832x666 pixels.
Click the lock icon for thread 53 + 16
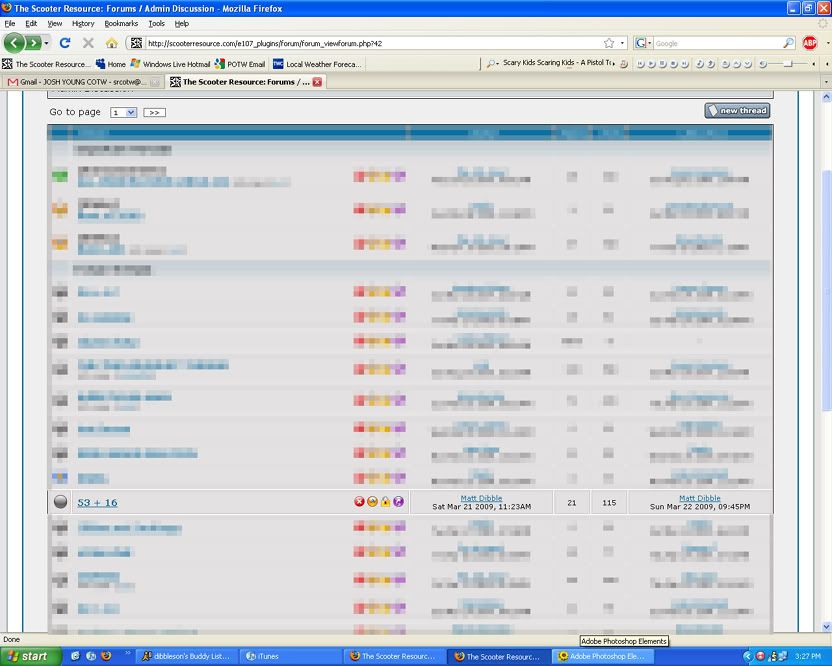click(x=385, y=502)
